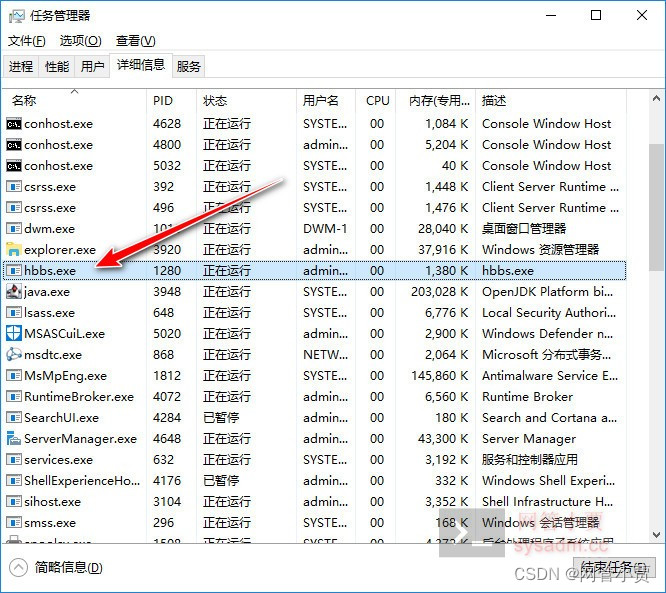666x593 pixels.
Task: Click the hbbs.exe process icon
Action: point(14,271)
